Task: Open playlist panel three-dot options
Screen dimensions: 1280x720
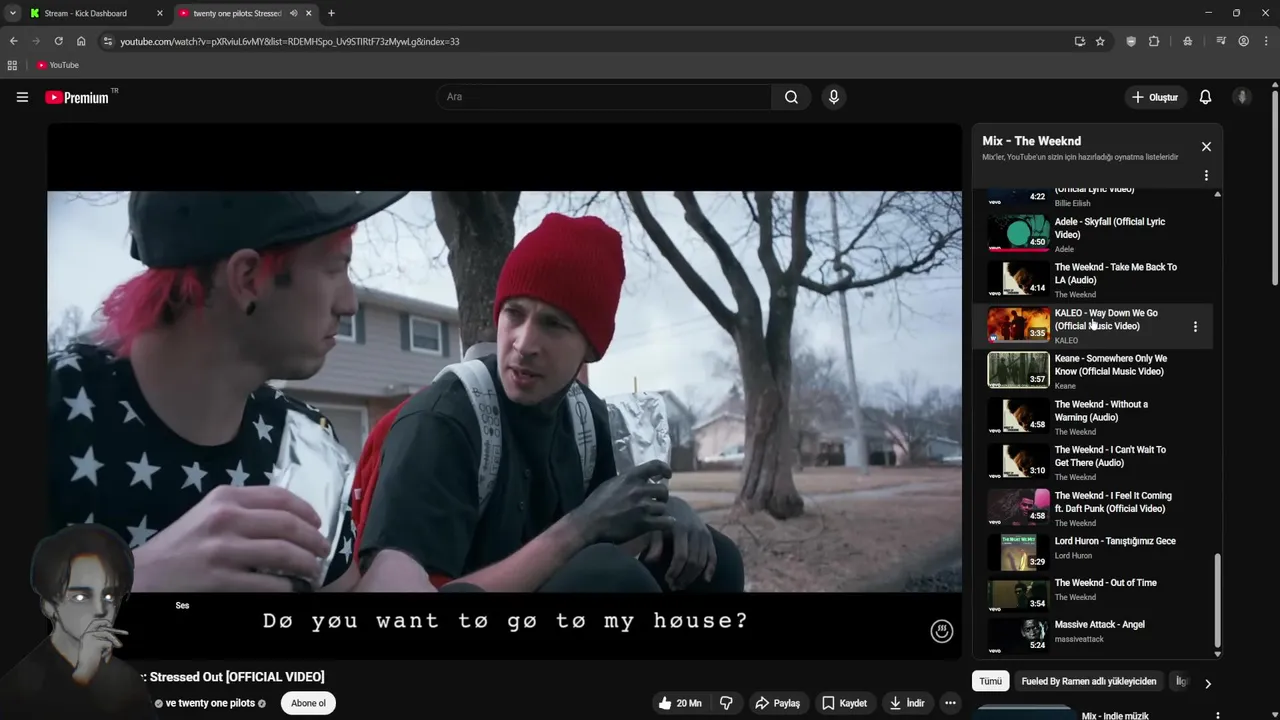Action: [1206, 175]
